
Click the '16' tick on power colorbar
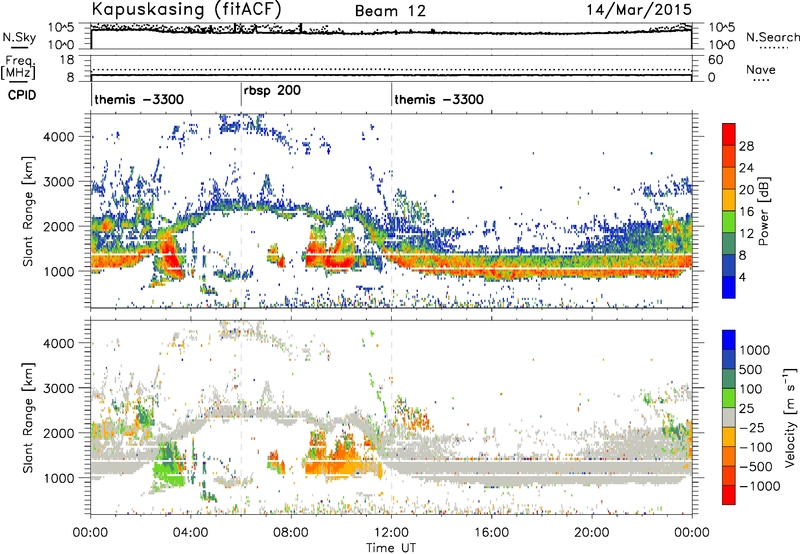click(x=746, y=212)
